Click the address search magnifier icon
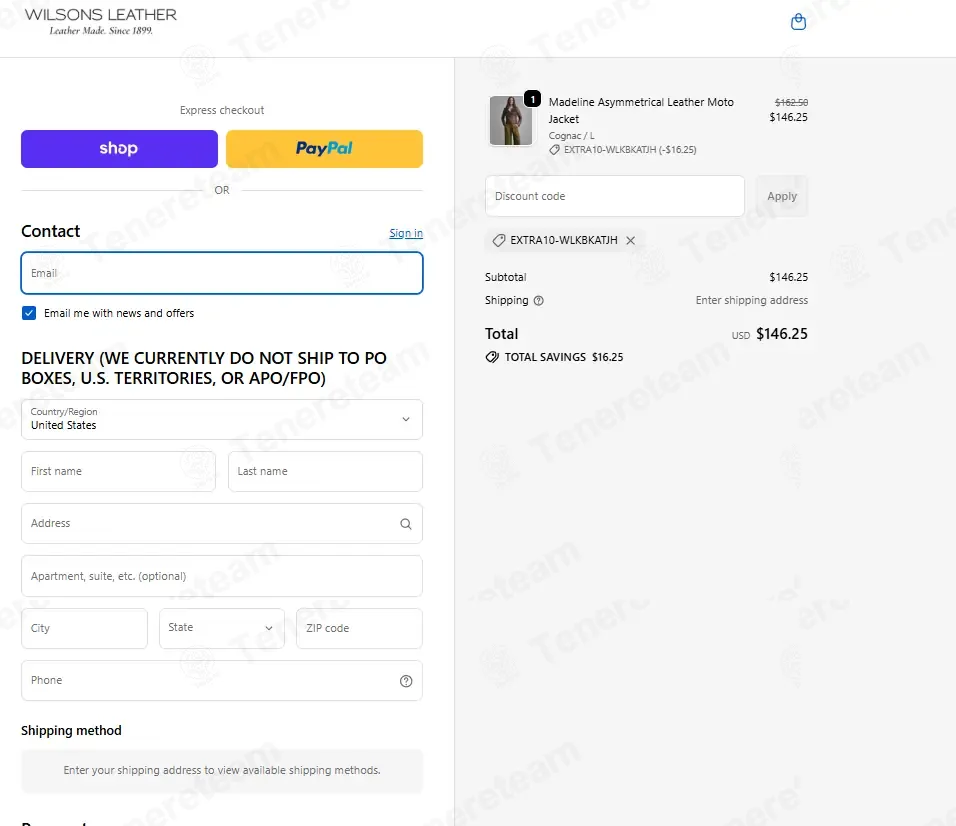 tap(405, 524)
